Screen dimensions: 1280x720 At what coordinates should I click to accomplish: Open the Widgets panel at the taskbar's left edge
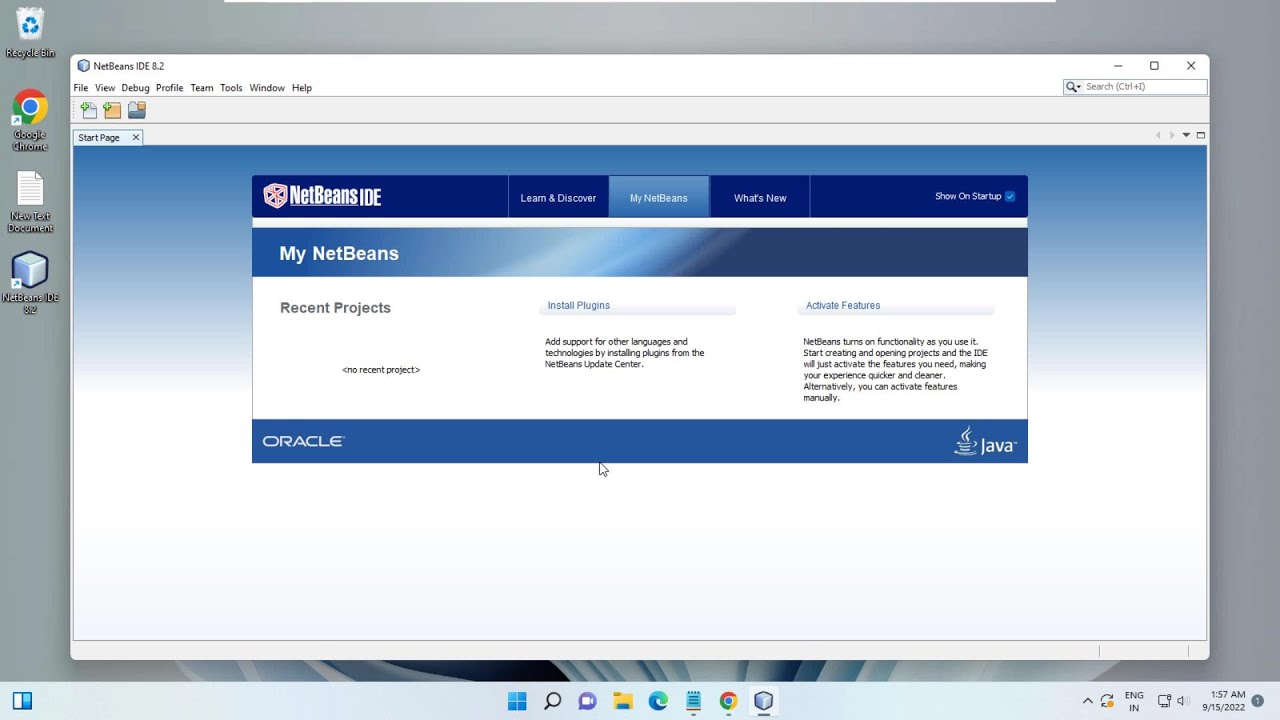click(x=22, y=701)
